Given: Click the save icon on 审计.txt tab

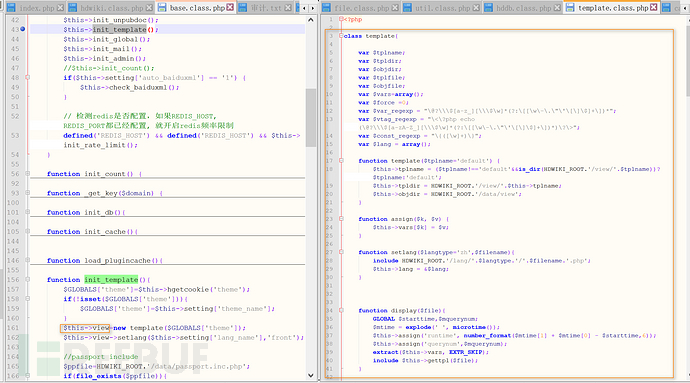Looking at the screenshot, I should tap(242, 7).
